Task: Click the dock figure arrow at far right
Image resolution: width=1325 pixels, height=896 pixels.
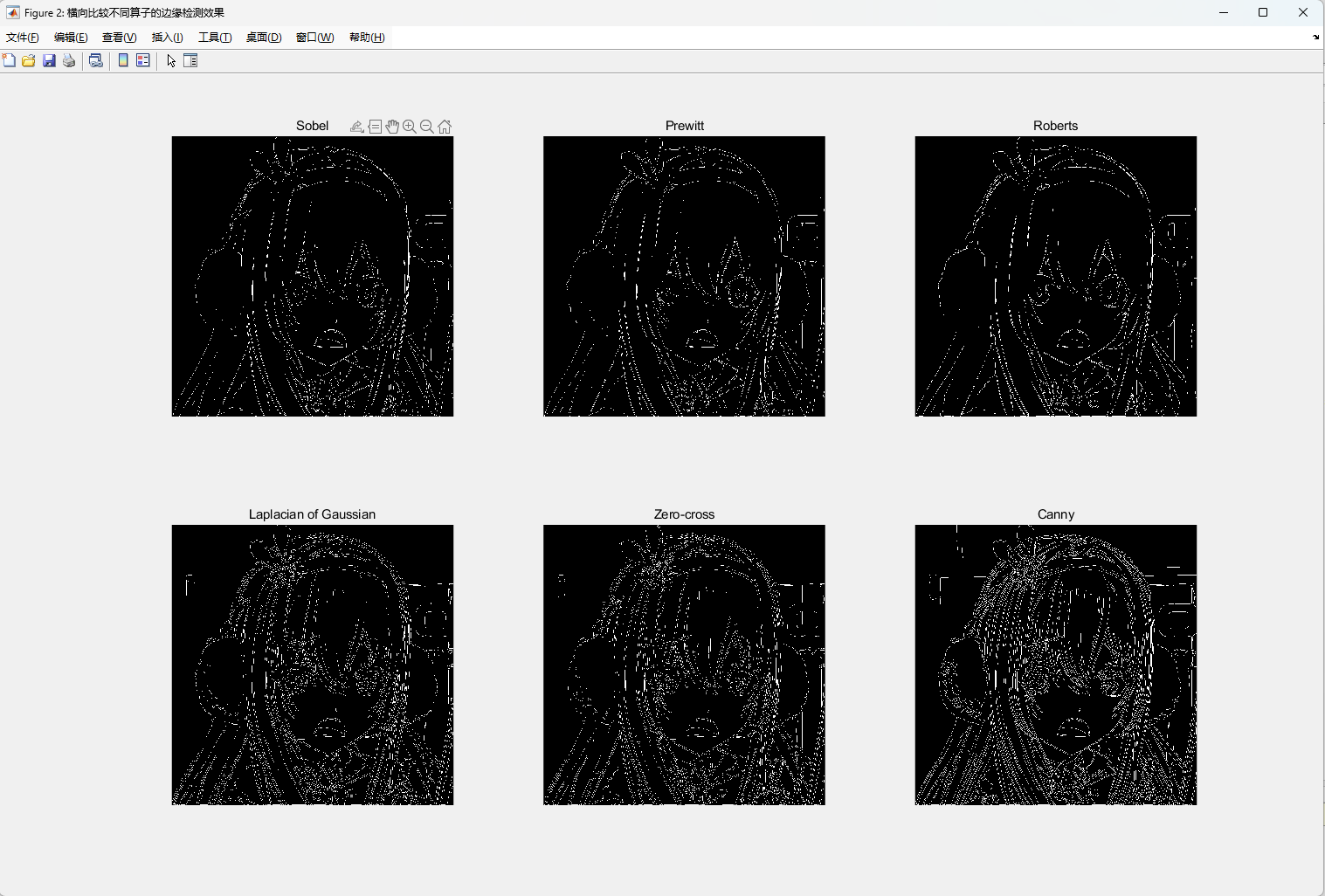Action: point(1315,38)
